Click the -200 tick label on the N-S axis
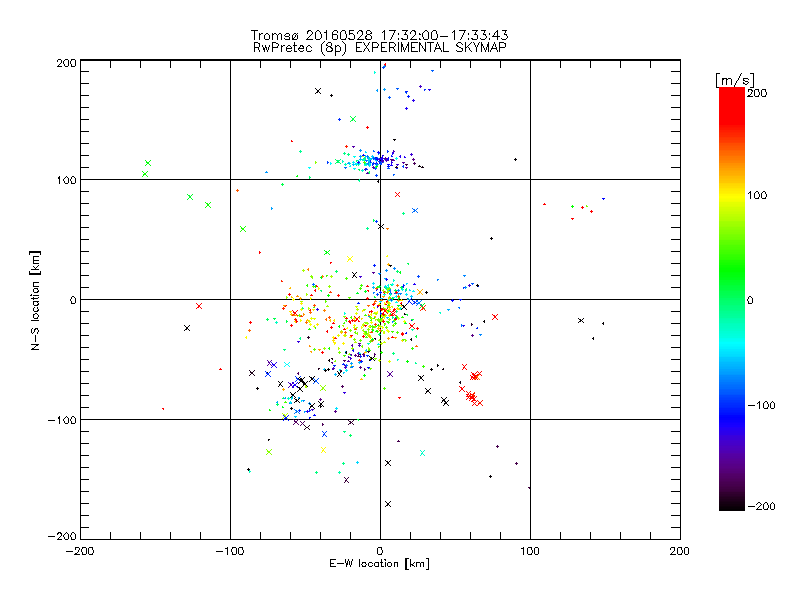This screenshot has height=600, width=800. [62, 536]
